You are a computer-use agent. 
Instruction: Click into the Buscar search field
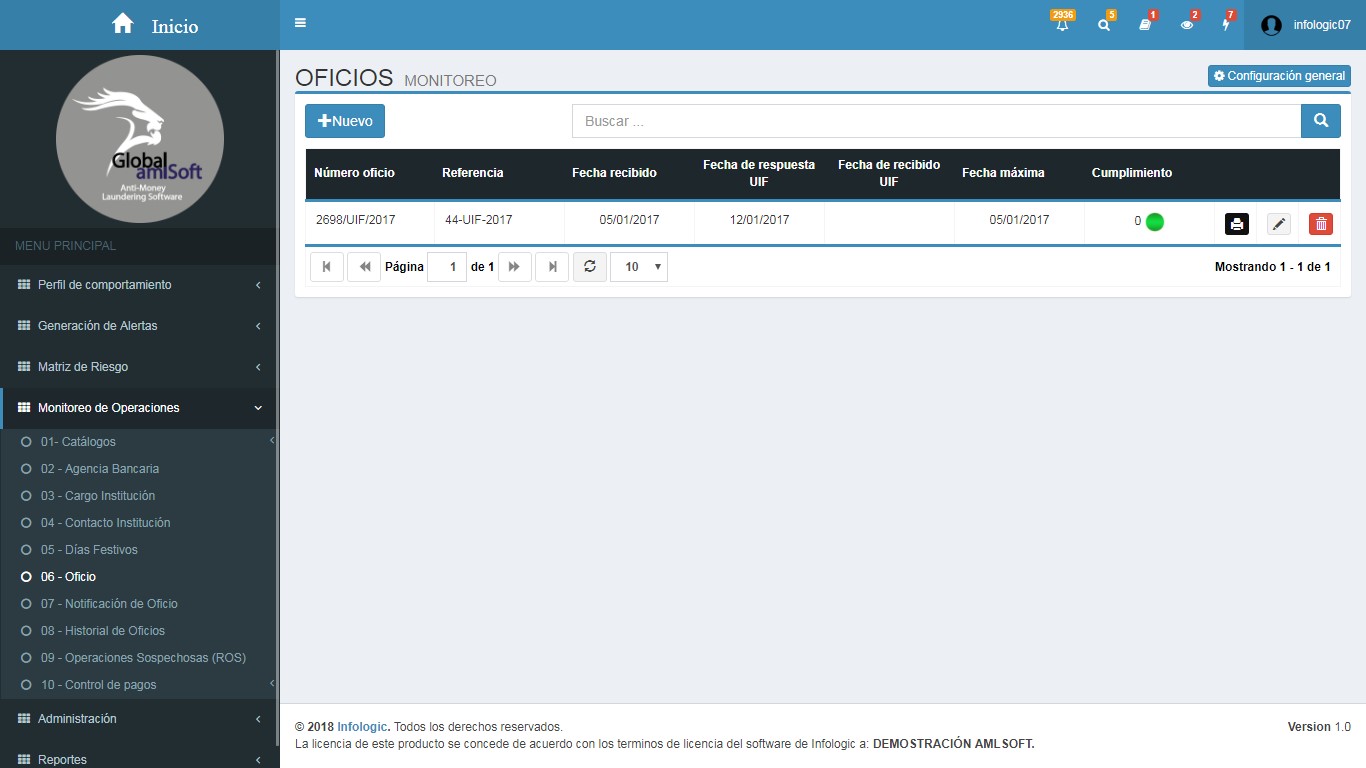pyautogui.click(x=936, y=121)
